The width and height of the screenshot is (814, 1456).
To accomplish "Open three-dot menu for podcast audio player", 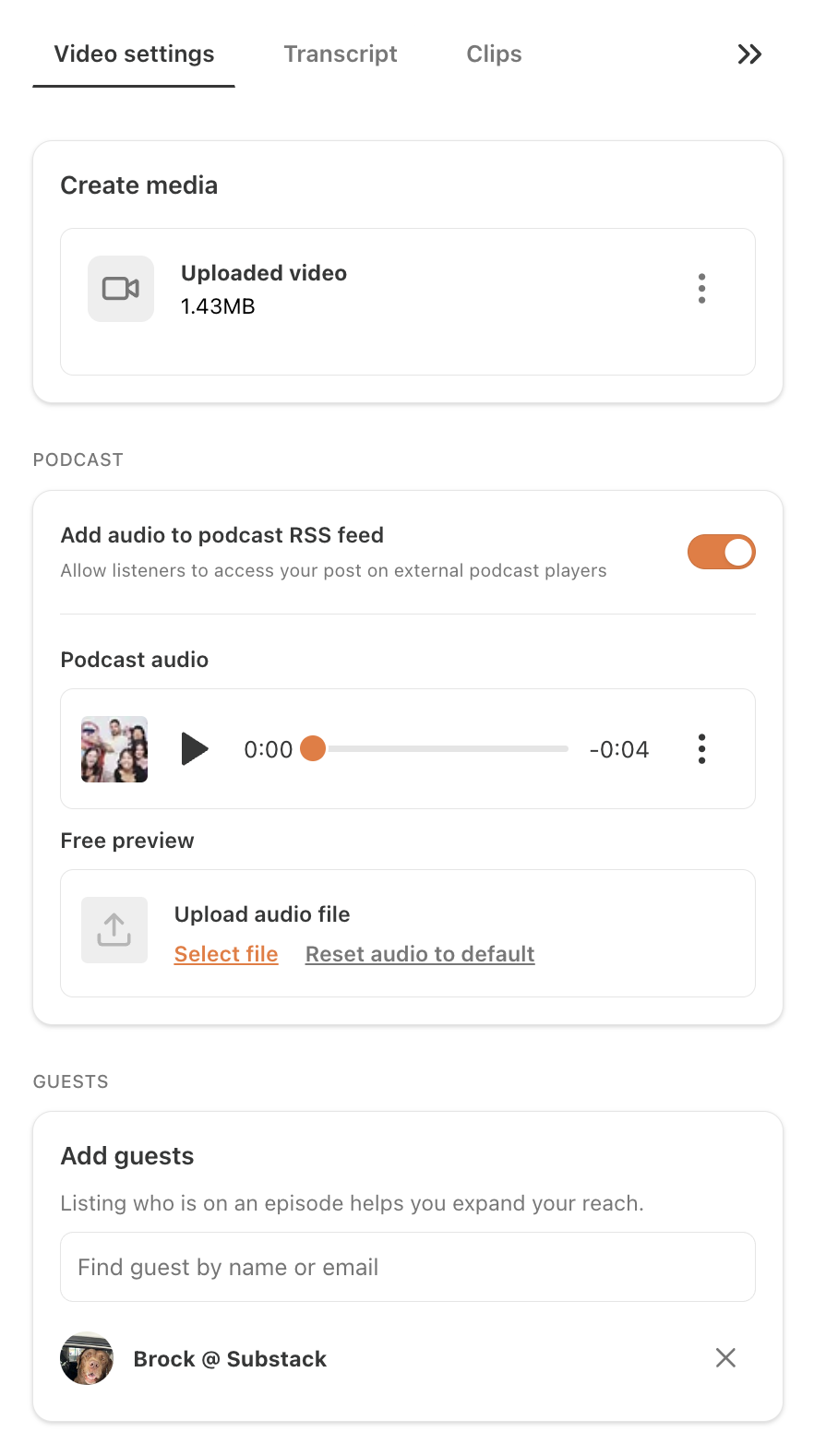I will (702, 749).
